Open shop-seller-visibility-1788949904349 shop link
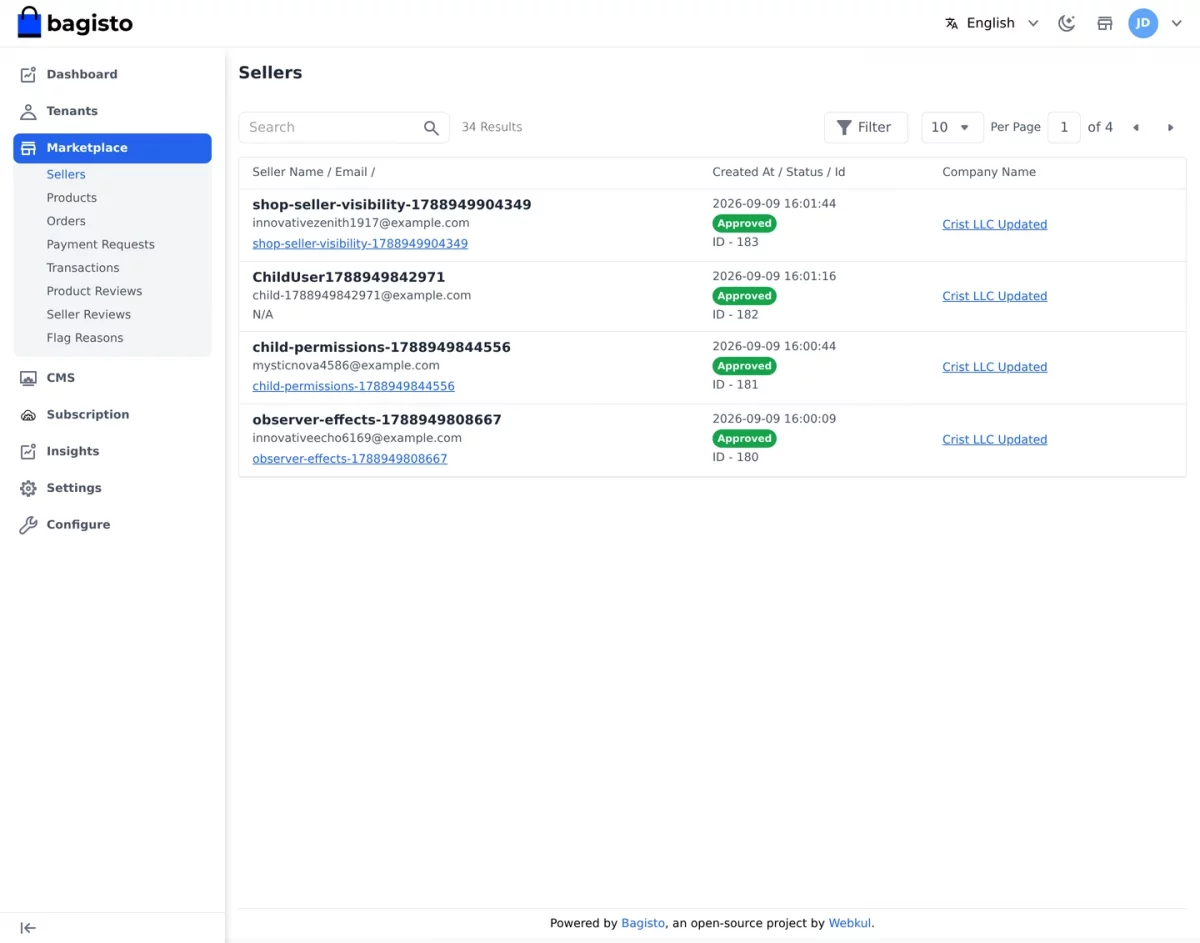Viewport: 1200px width, 943px height. coord(360,243)
